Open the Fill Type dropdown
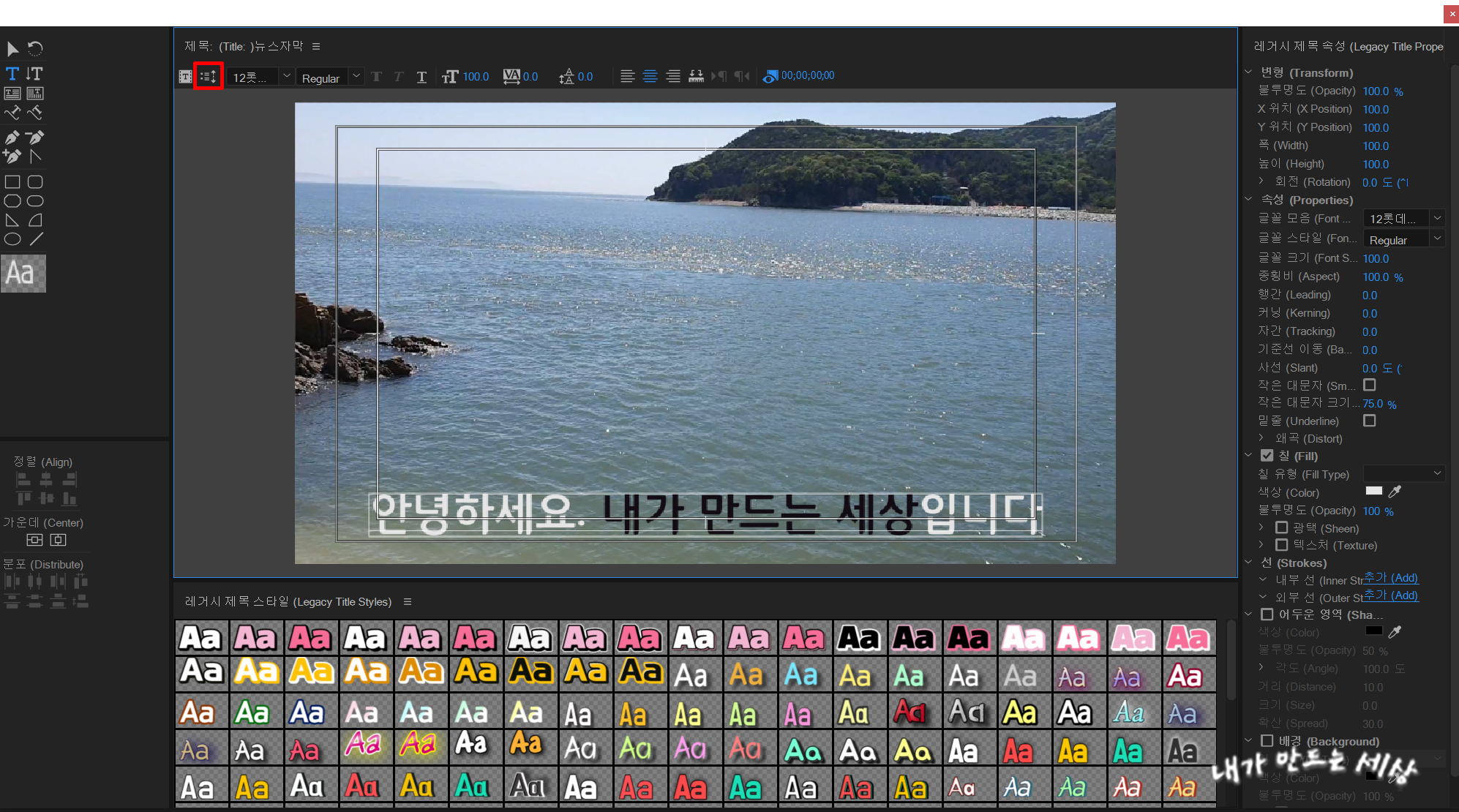 pos(1403,474)
